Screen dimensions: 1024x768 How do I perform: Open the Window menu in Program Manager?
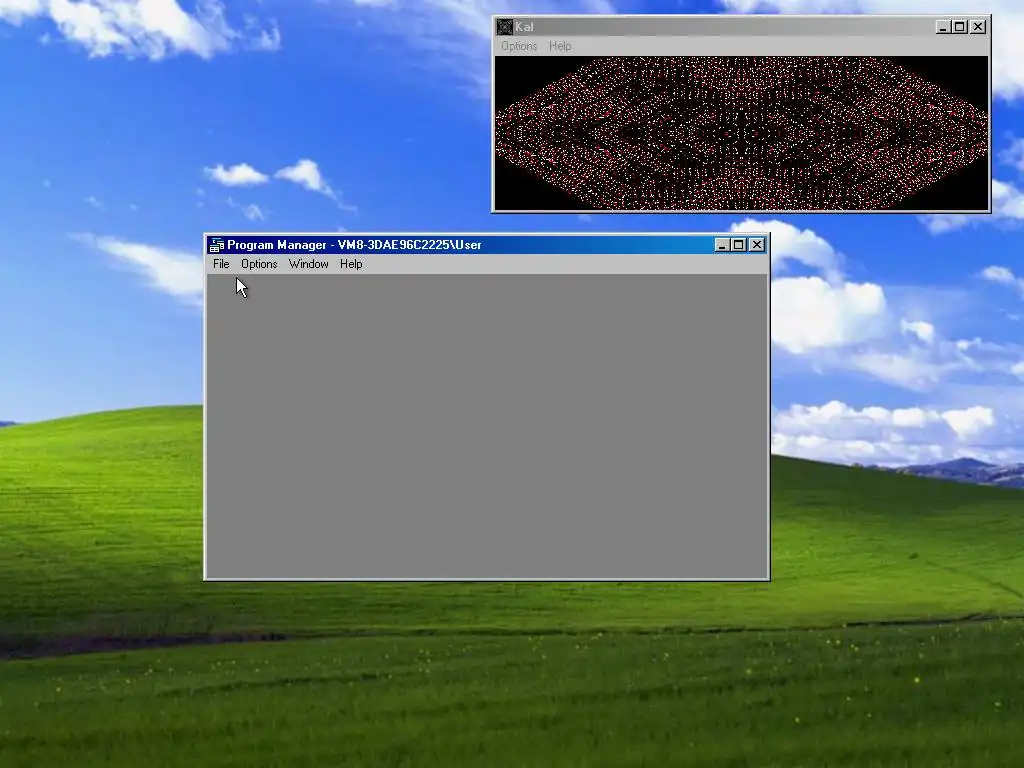(x=308, y=264)
